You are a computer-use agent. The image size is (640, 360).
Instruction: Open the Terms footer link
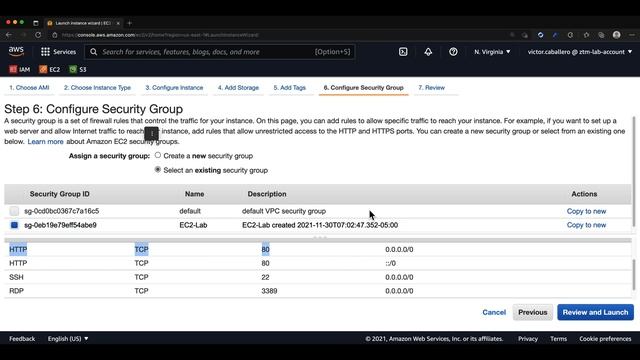point(558,339)
